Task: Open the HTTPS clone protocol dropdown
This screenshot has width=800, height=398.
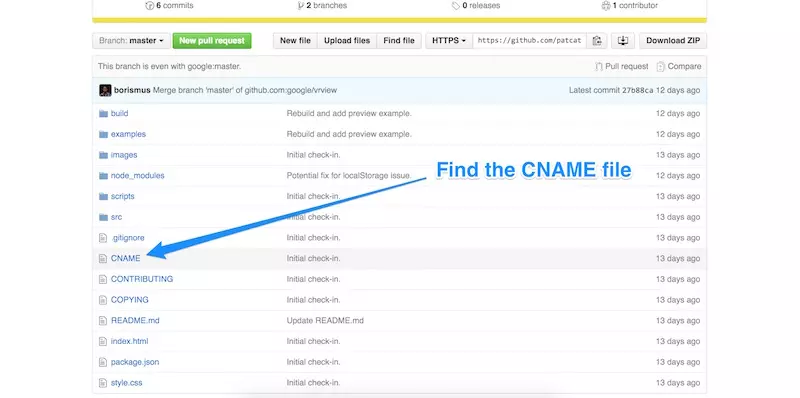Action: (449, 41)
